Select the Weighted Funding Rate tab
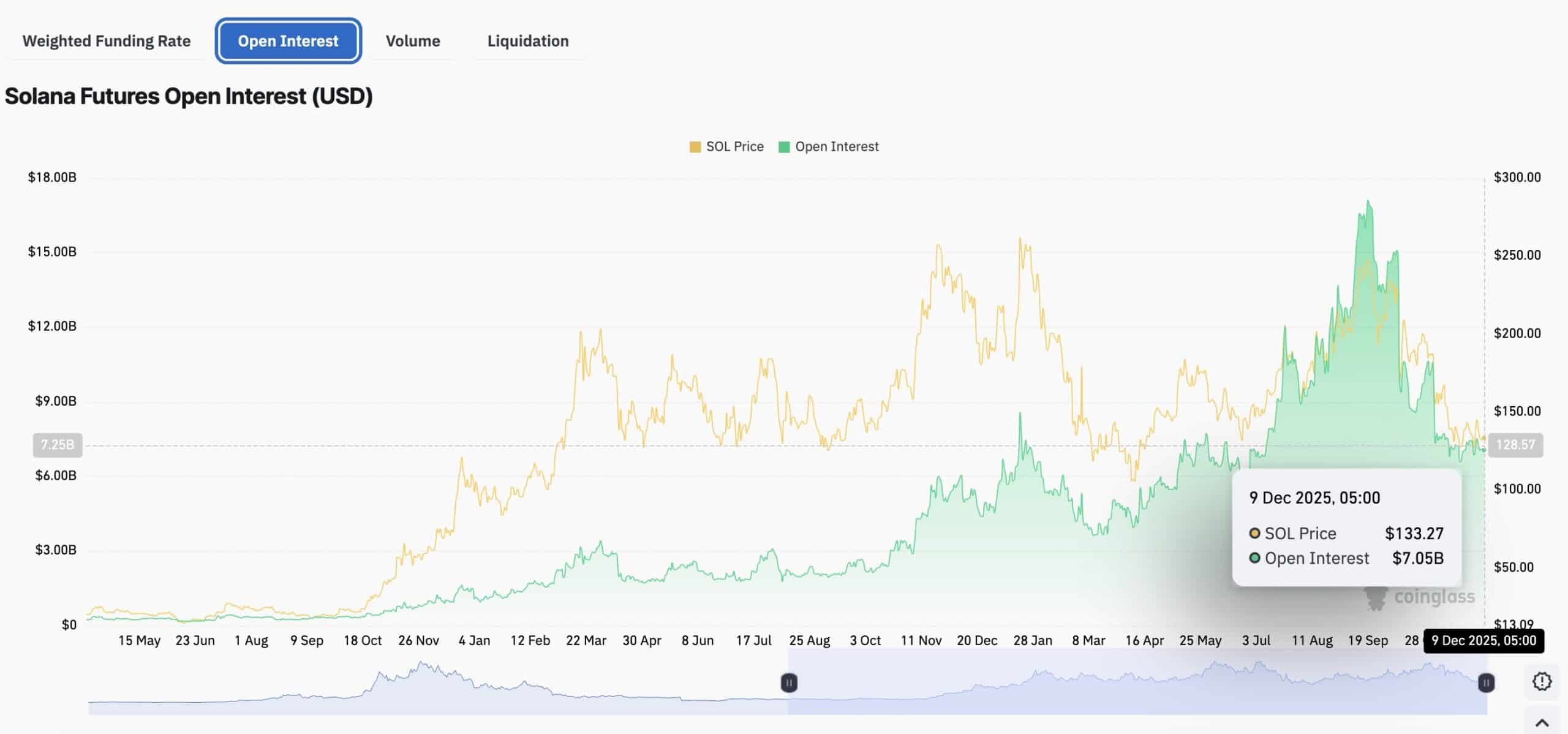 click(x=106, y=41)
